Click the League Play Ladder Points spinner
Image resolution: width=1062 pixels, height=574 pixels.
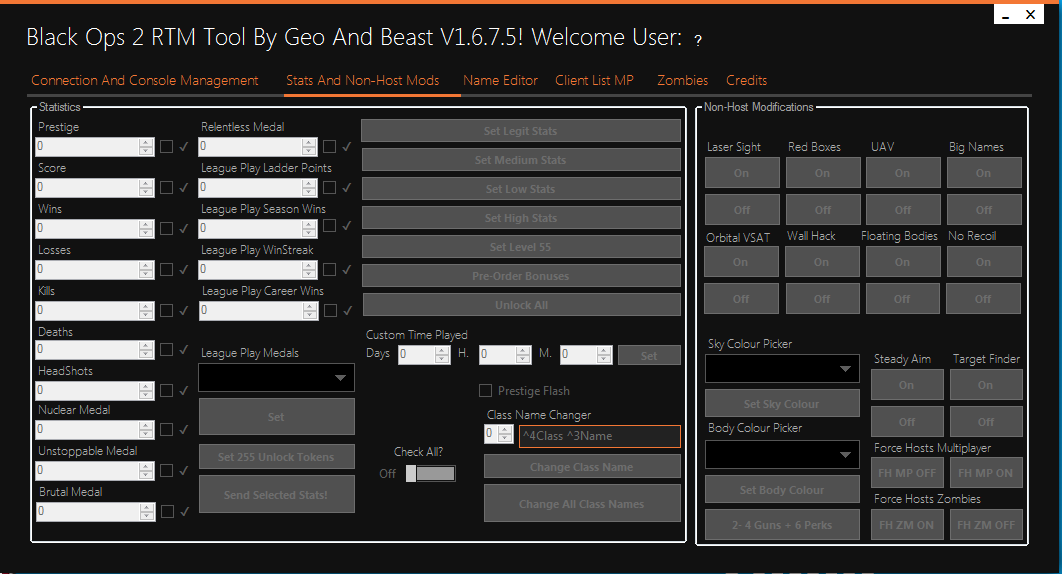click(310, 188)
